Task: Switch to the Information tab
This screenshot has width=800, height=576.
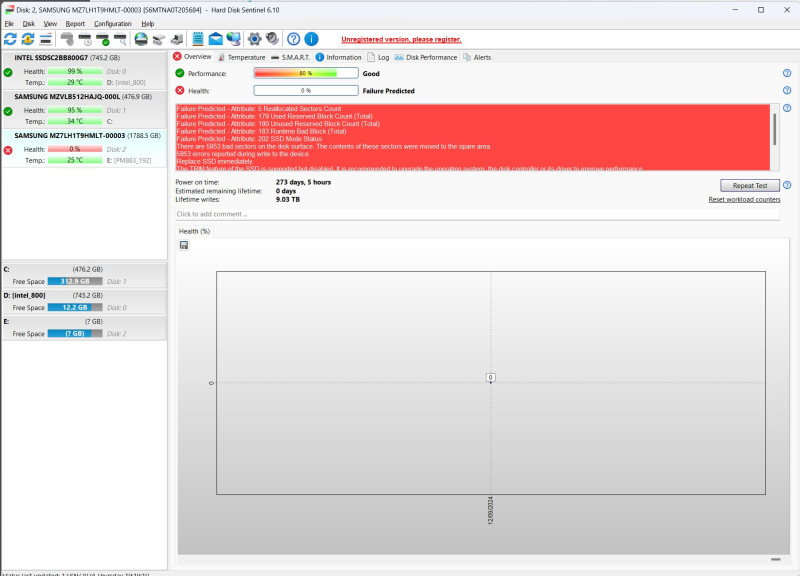Action: (338, 57)
